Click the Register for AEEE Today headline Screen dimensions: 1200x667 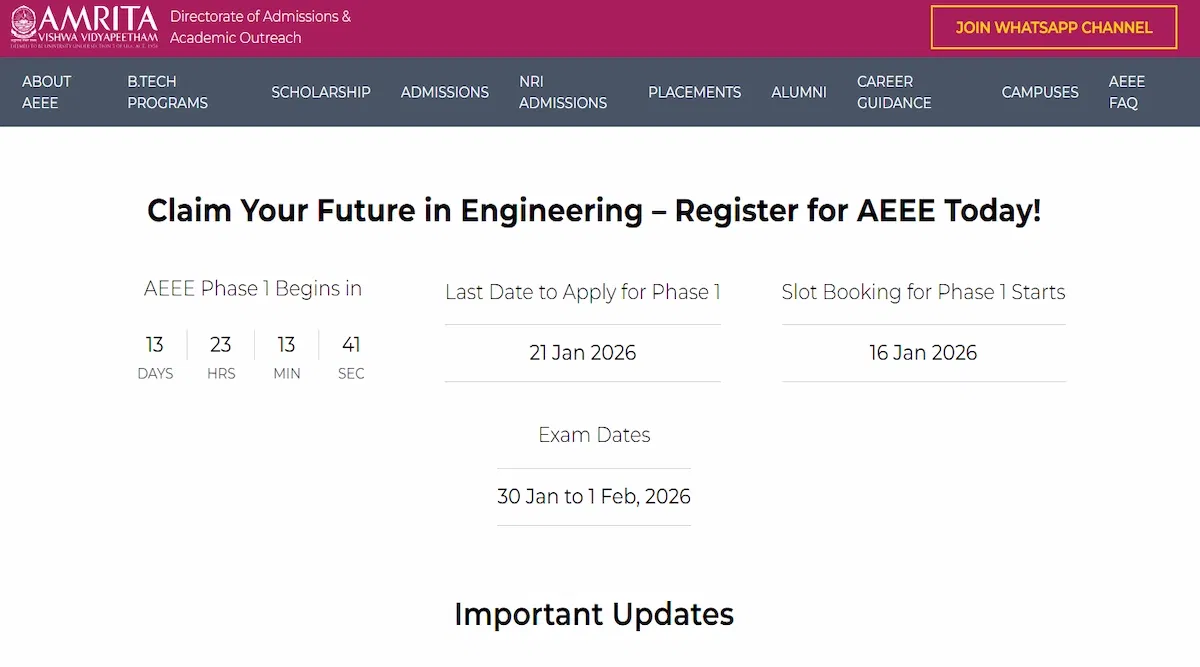pos(593,211)
